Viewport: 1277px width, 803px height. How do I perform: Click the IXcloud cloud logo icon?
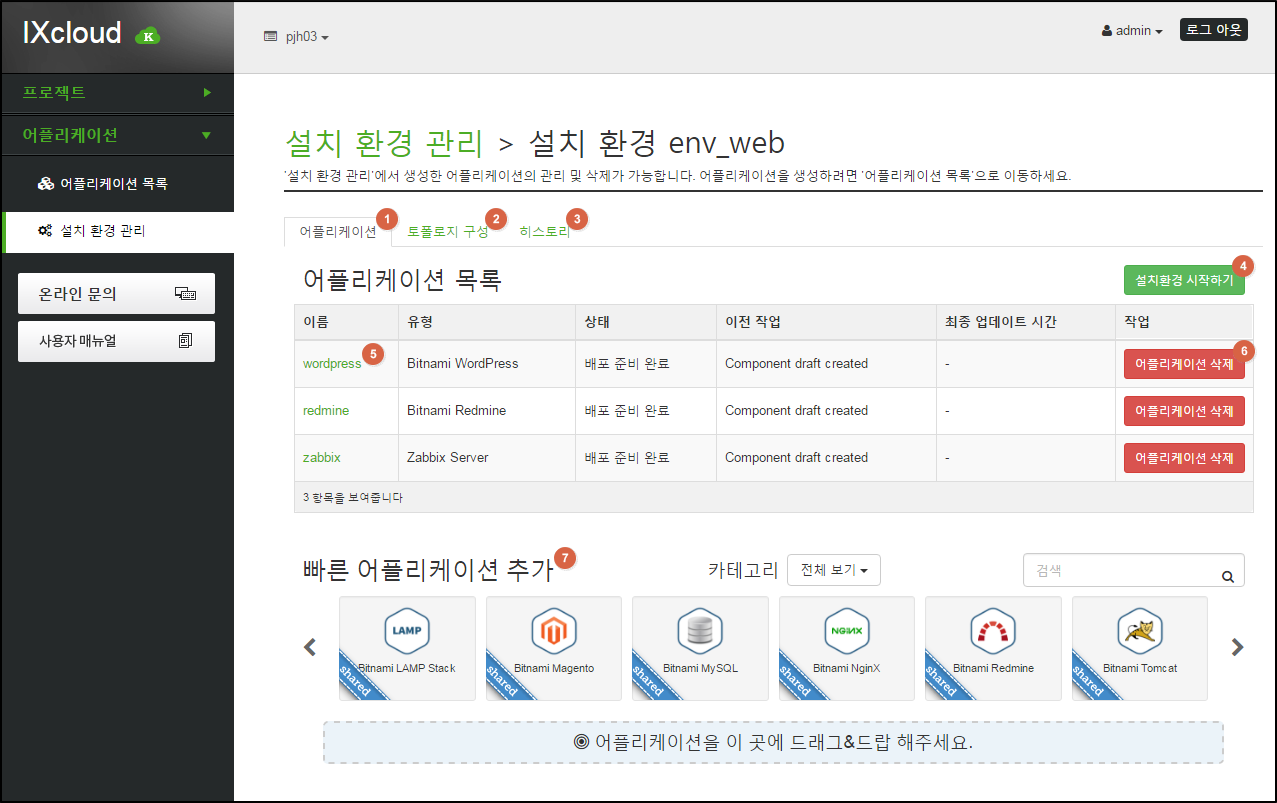click(x=147, y=36)
